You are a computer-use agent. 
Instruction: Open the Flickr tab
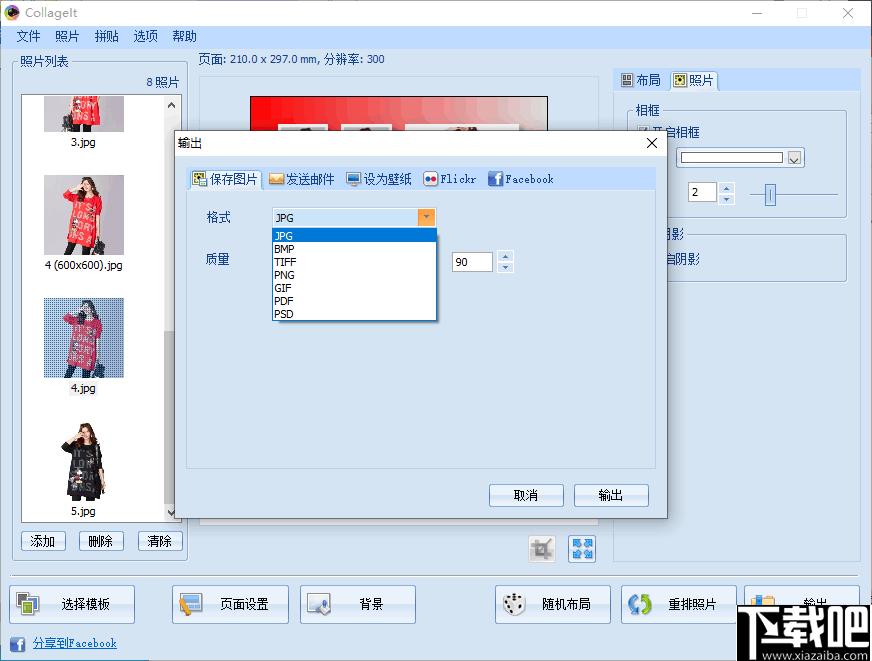[x=449, y=179]
